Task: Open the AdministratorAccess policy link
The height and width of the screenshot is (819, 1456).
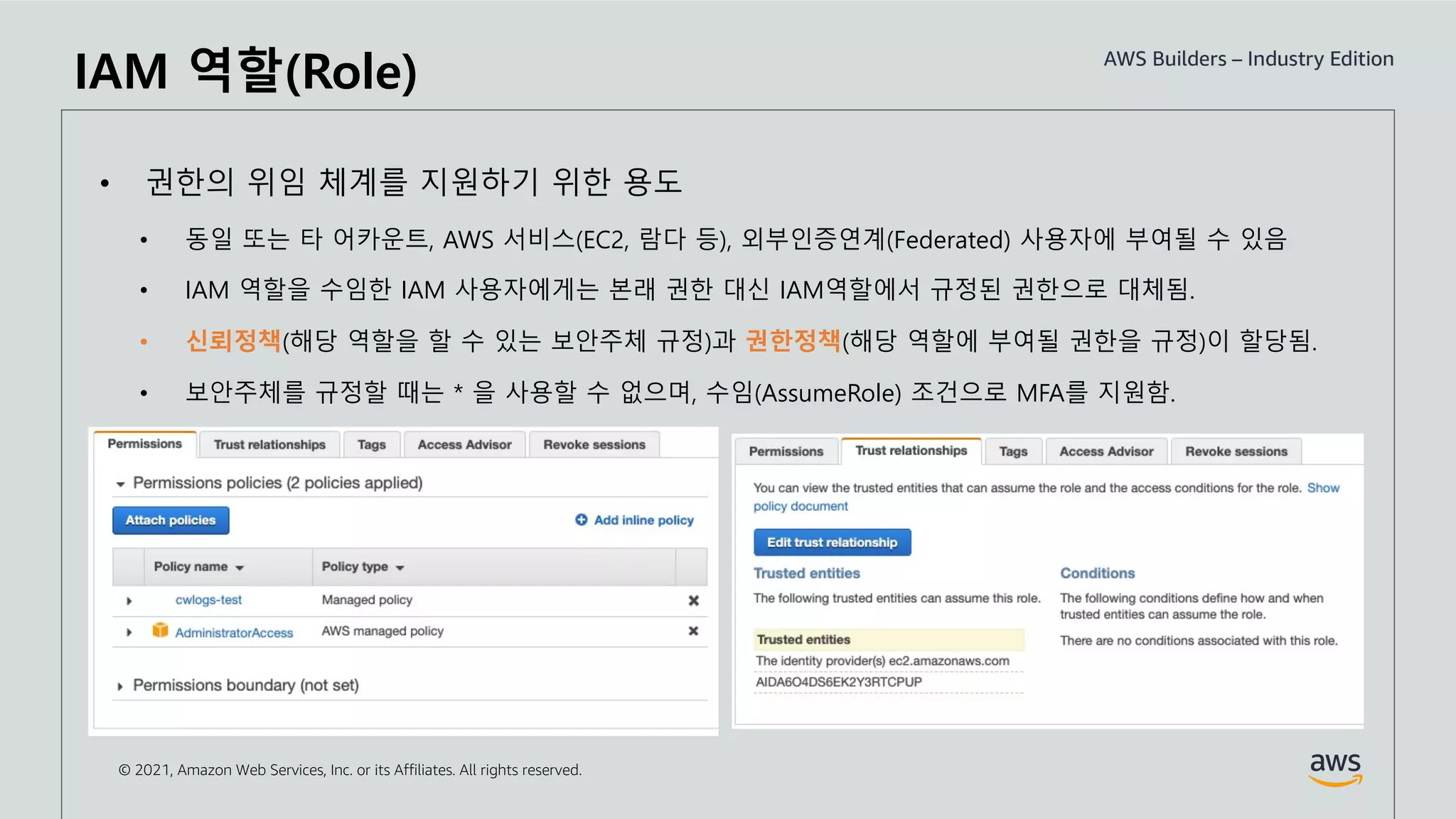Action: pos(234,633)
